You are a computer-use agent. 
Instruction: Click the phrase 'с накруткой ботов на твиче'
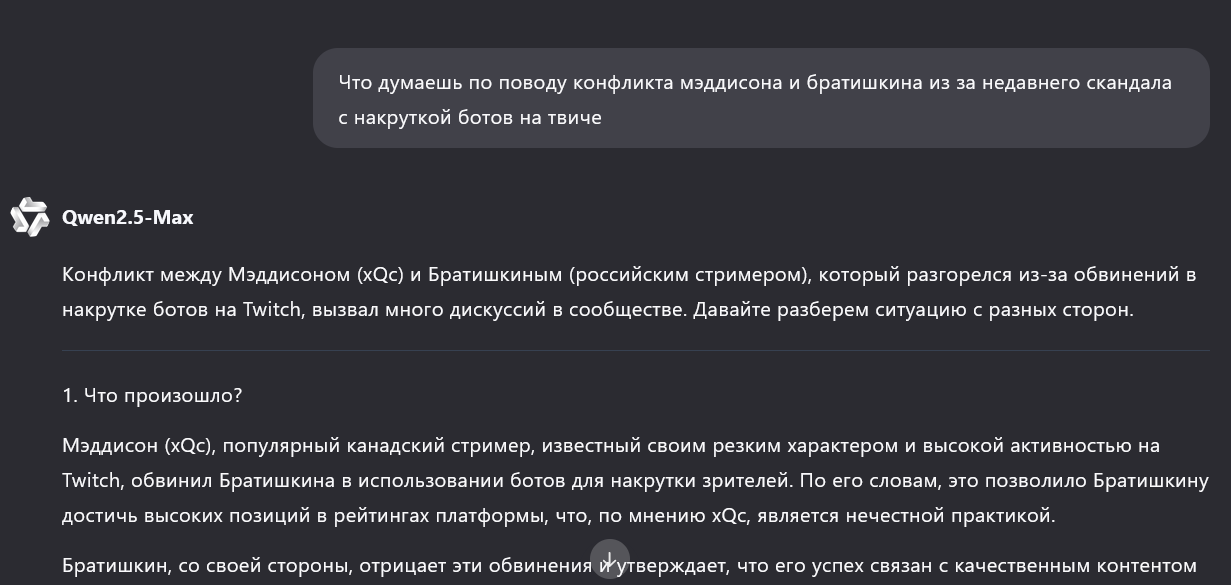tap(470, 117)
